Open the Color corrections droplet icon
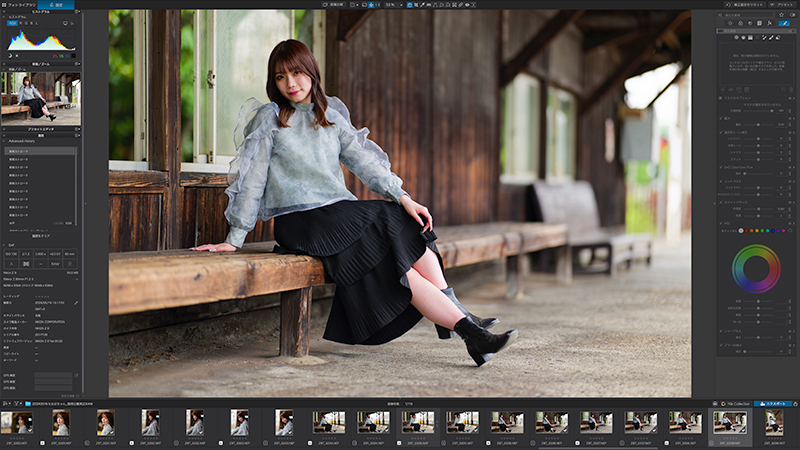The image size is (800, 450). coord(740,23)
